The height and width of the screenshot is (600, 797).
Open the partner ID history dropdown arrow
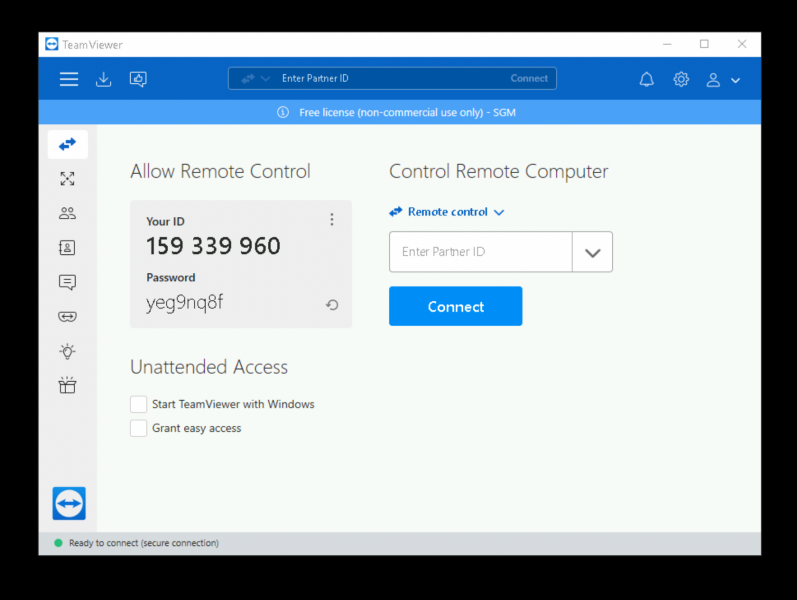pos(593,252)
